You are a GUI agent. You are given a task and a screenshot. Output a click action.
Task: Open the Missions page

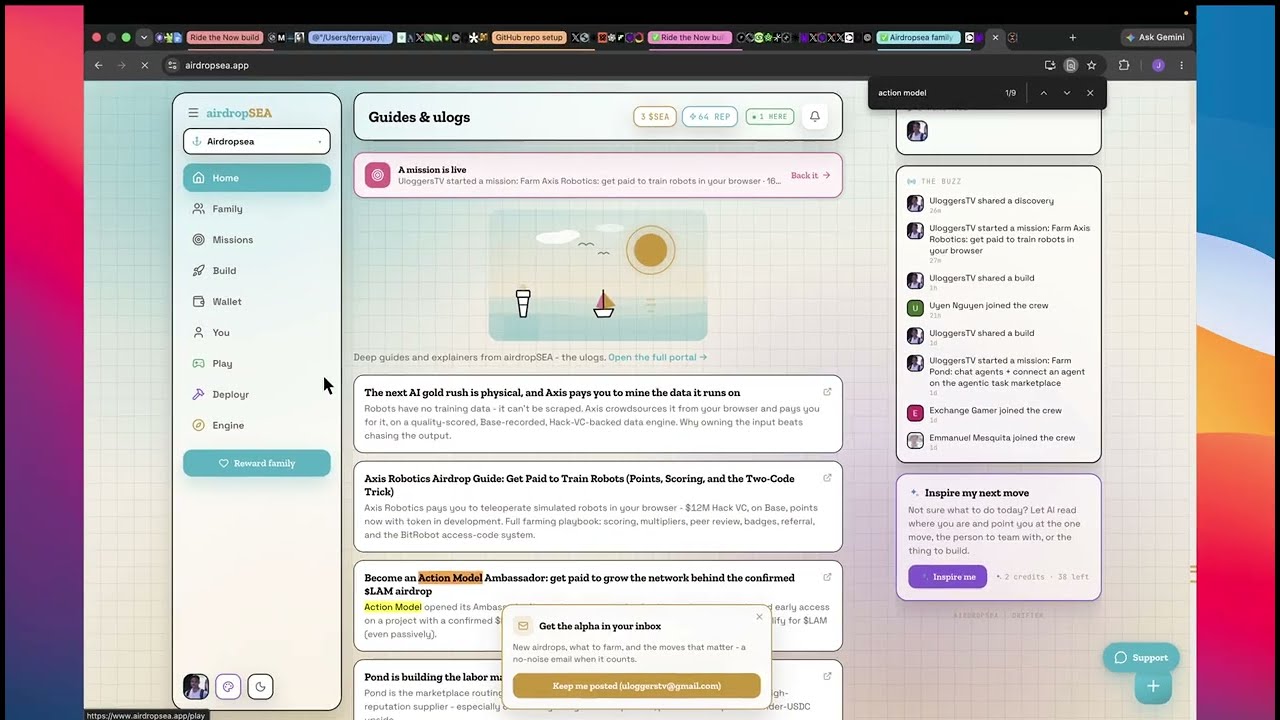(257, 240)
